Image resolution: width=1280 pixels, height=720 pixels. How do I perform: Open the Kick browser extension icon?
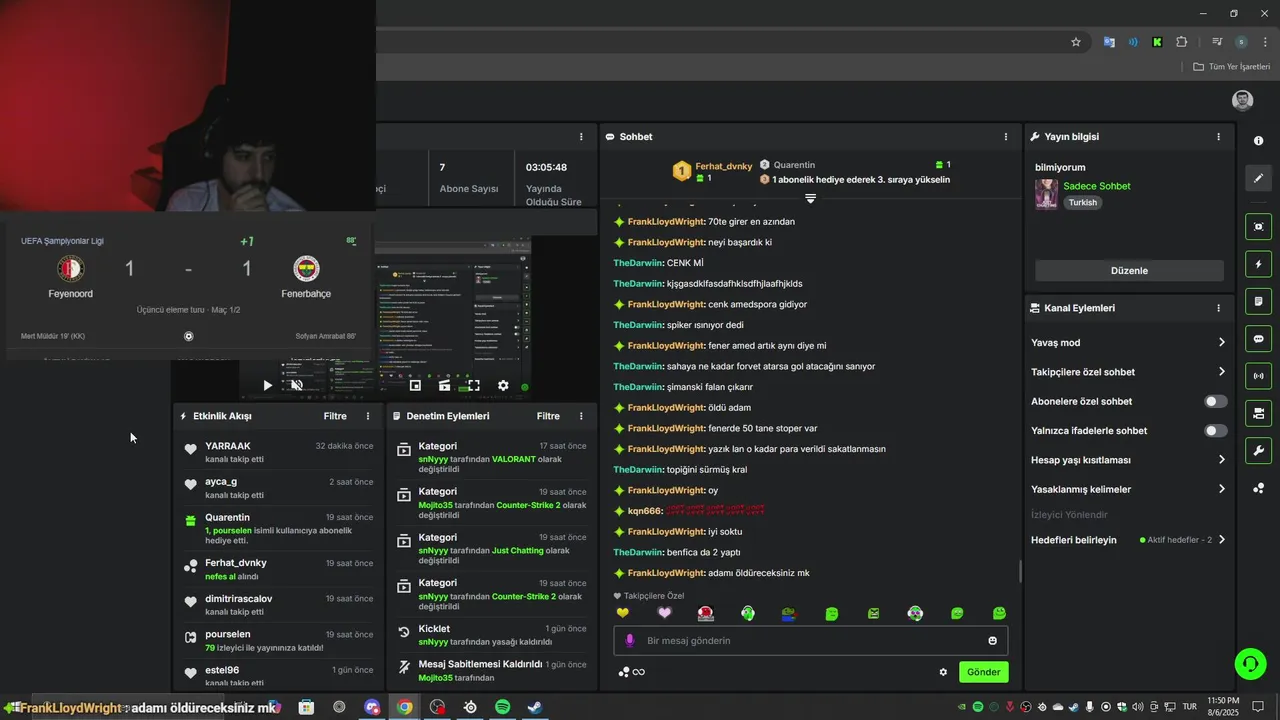click(1157, 42)
